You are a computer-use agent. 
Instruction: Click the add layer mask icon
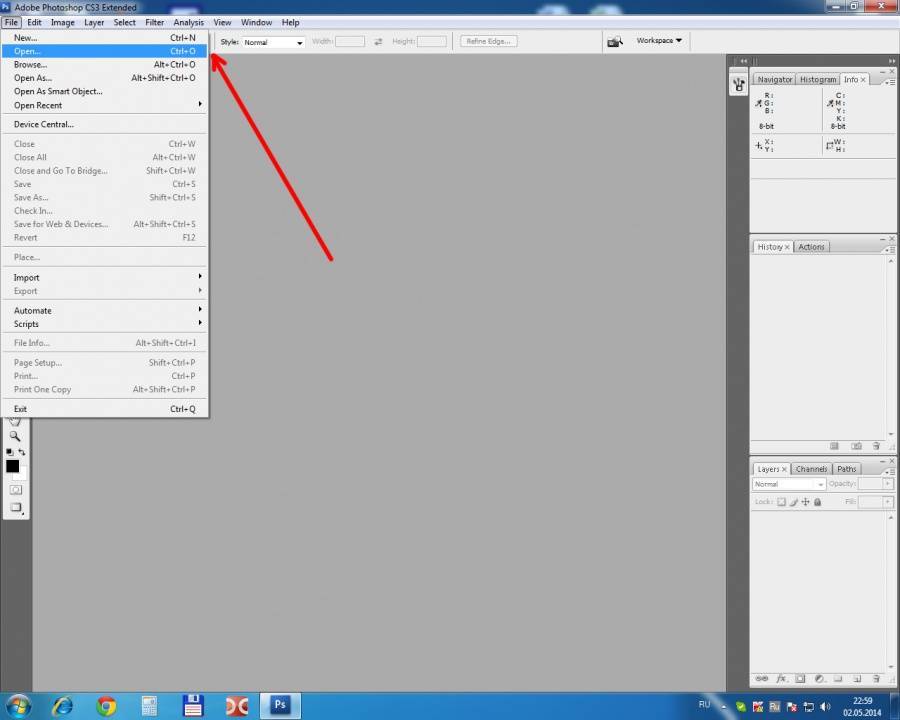[x=800, y=678]
